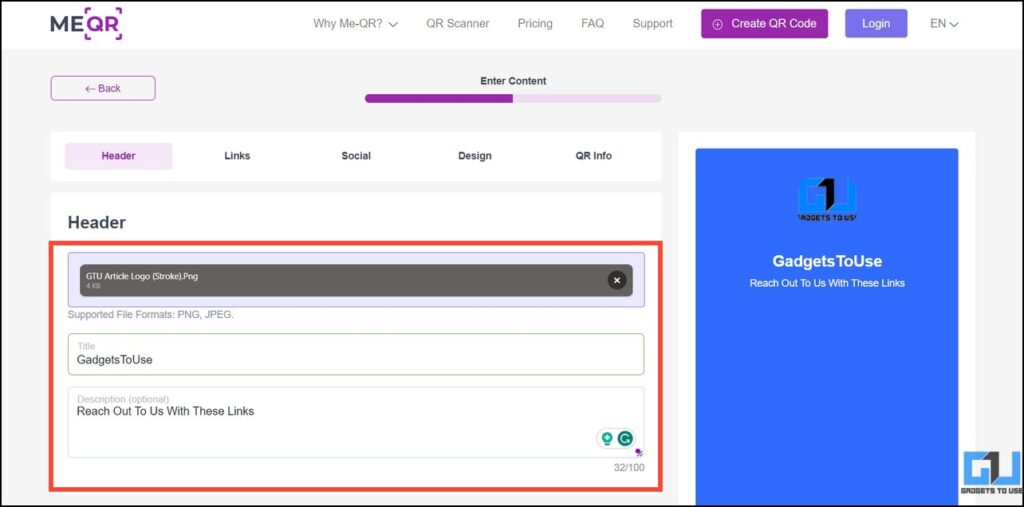Click the GadgetsToUse logo in the preview

coord(827,200)
